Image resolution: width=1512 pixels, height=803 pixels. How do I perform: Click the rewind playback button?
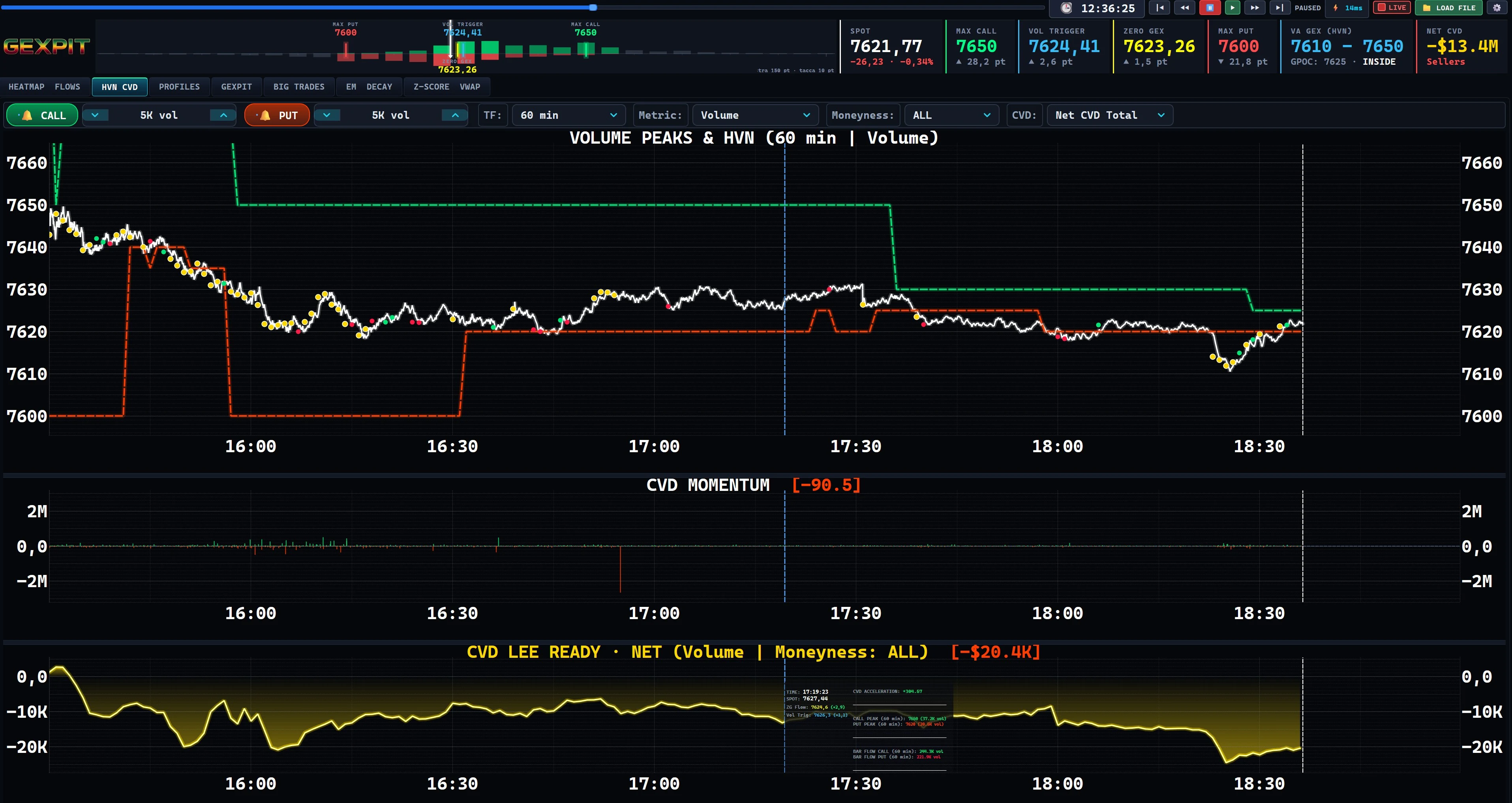(1184, 7)
